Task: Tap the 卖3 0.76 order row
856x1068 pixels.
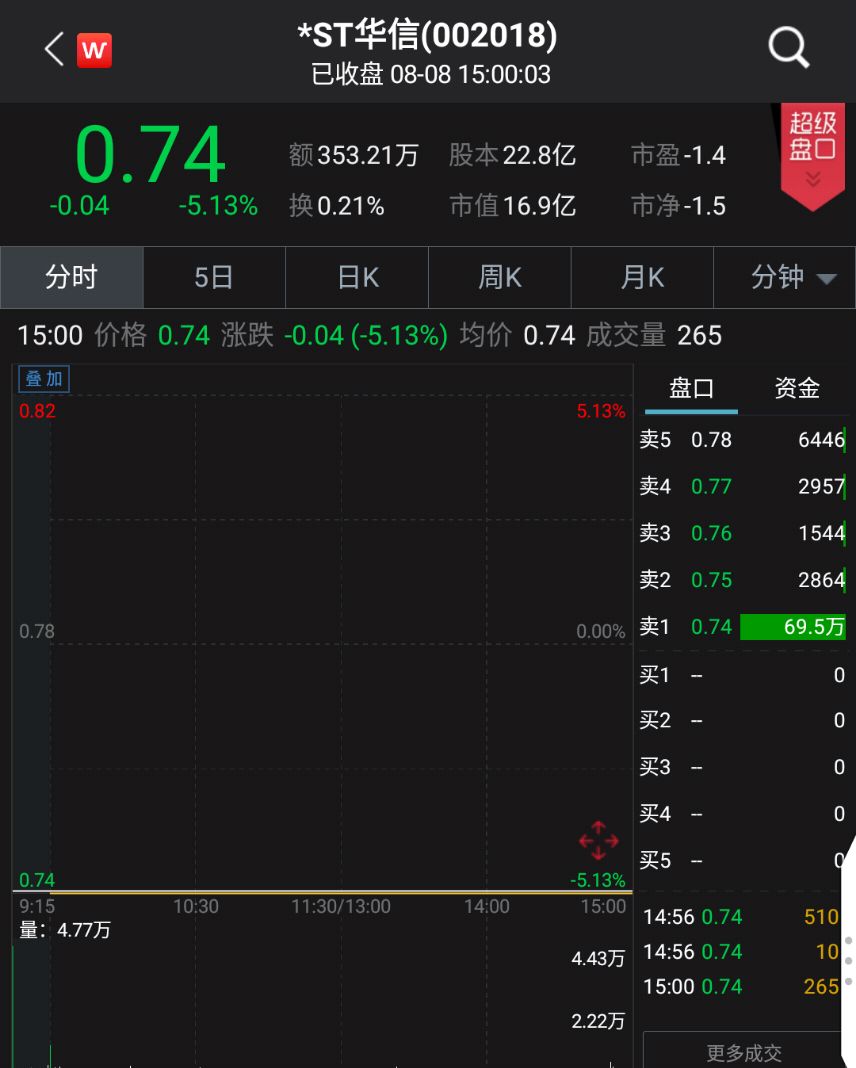Action: tap(742, 533)
